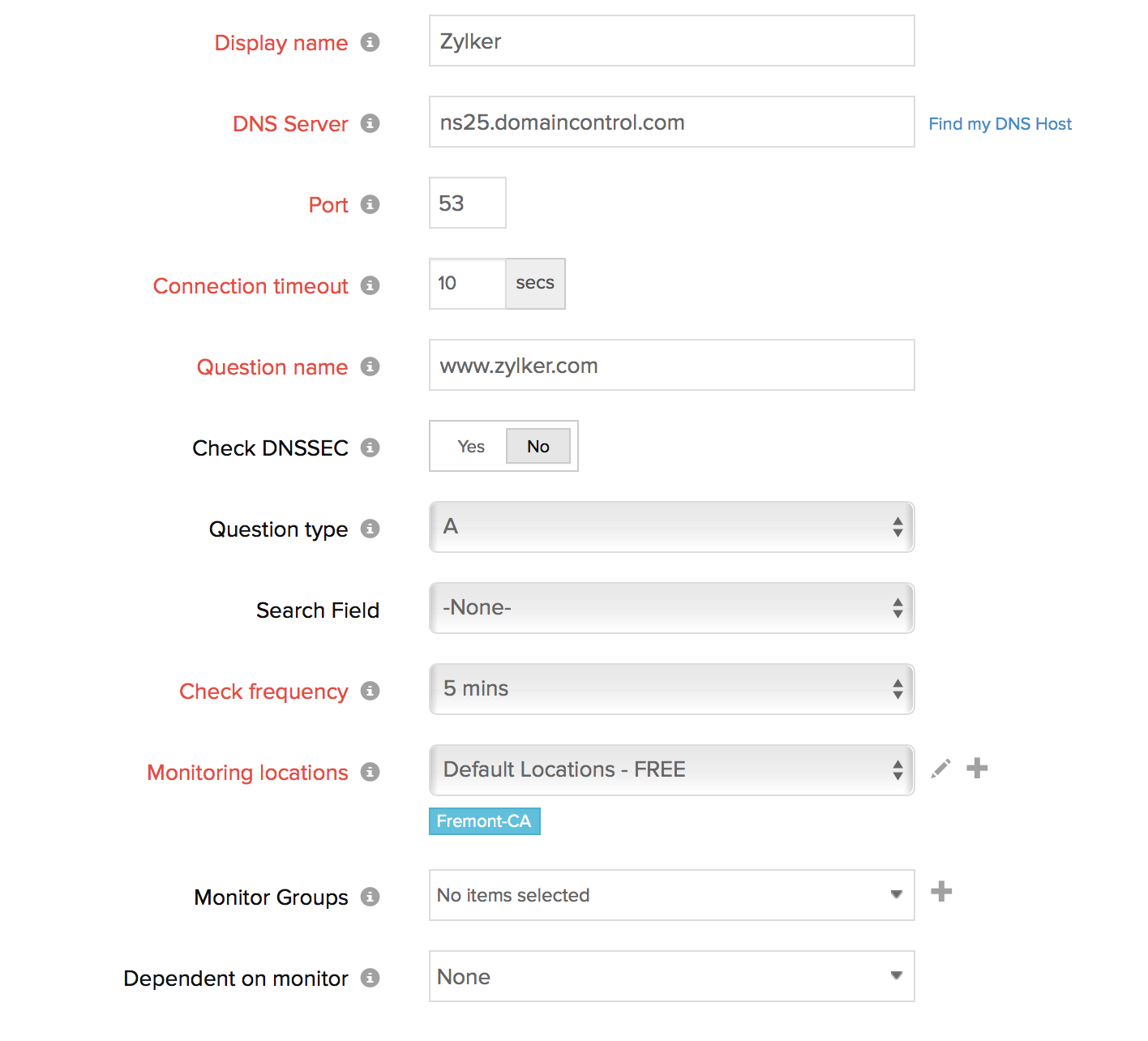Click the plus icon next to Monitor Groups
The height and width of the screenshot is (1041, 1148).
(x=941, y=892)
